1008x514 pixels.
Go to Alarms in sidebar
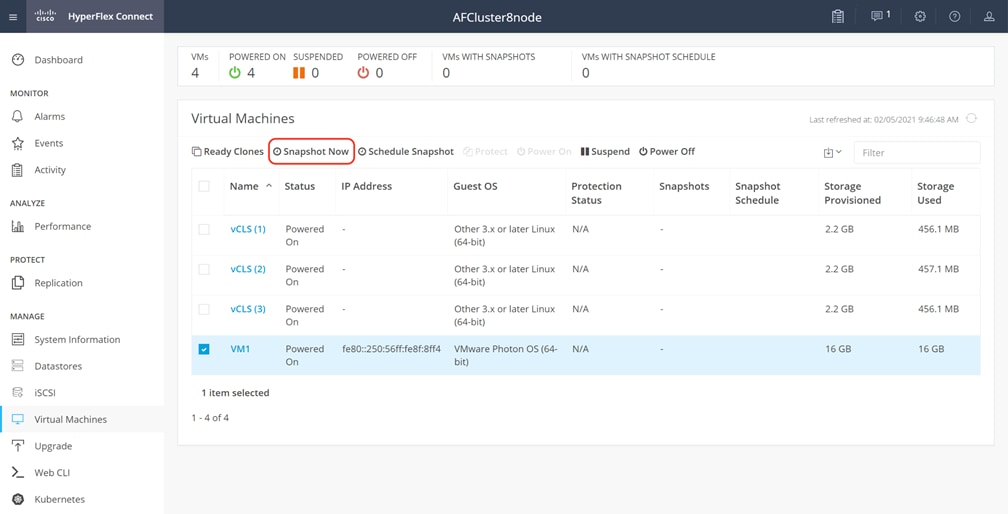click(50, 116)
